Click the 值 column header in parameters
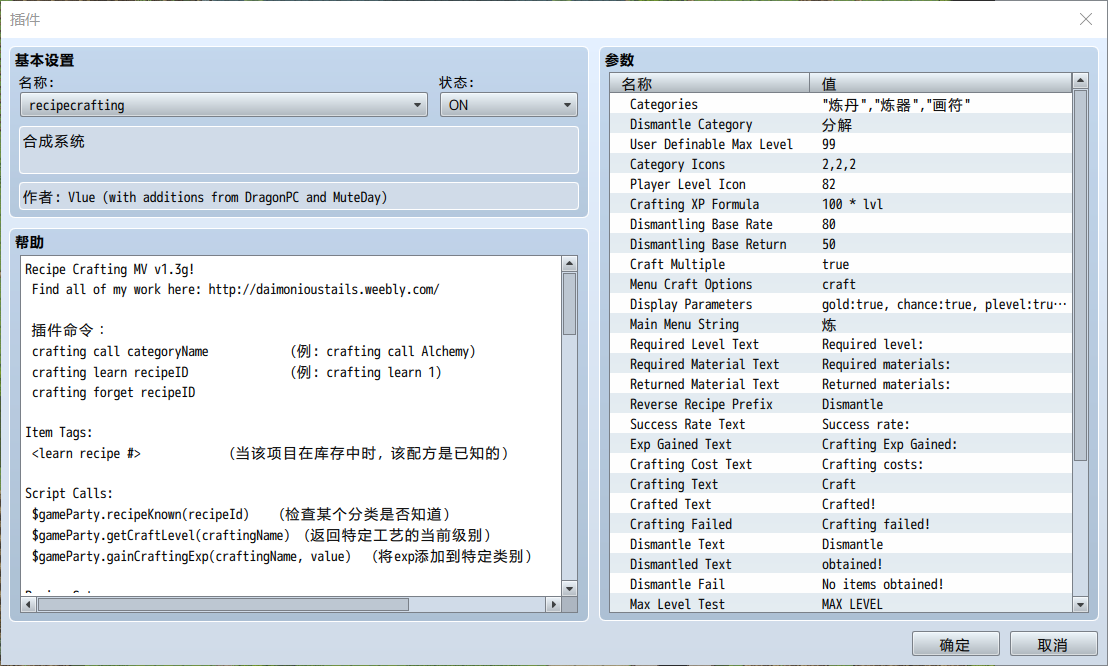This screenshot has height=666, width=1108. click(x=941, y=83)
